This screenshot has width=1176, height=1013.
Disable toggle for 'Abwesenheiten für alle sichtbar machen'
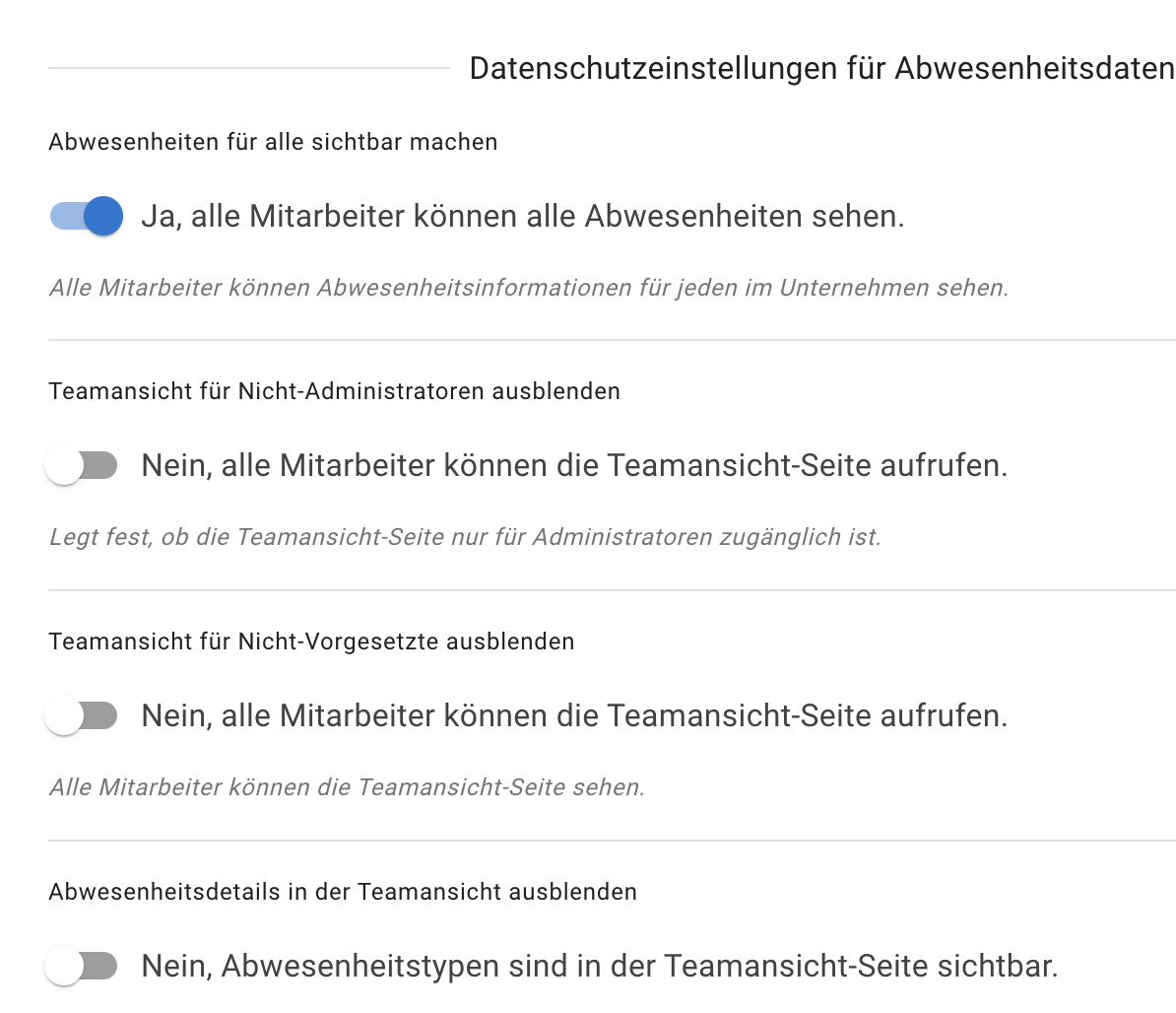tap(86, 216)
